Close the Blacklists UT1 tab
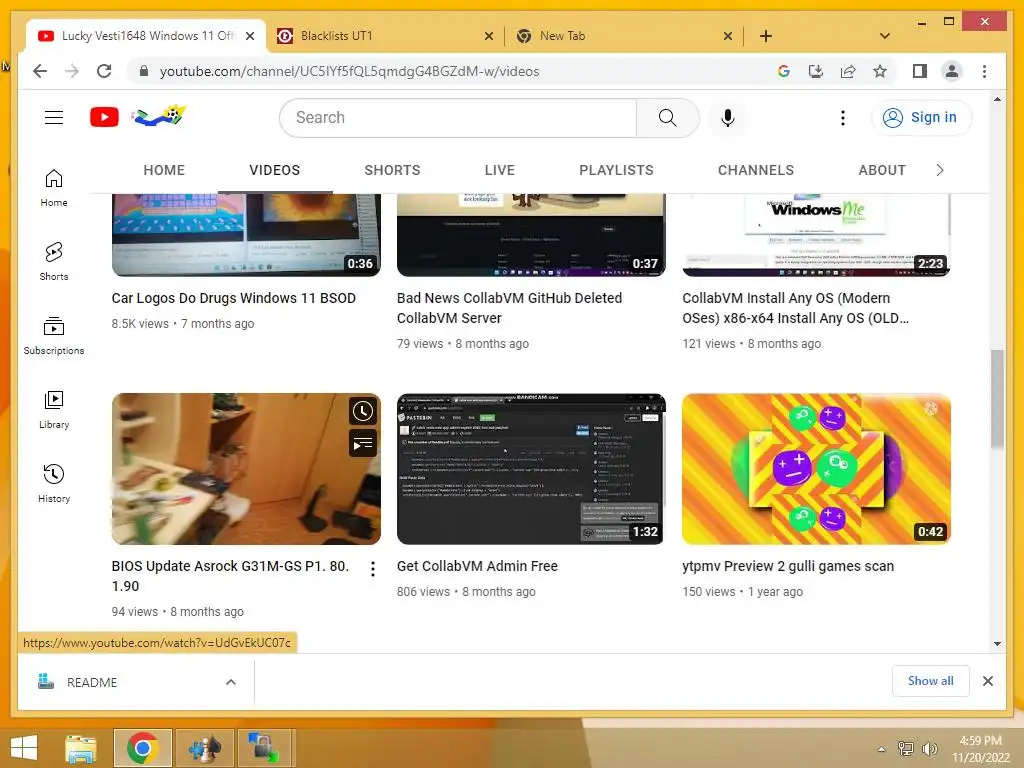The width and height of the screenshot is (1024, 768). (488, 37)
